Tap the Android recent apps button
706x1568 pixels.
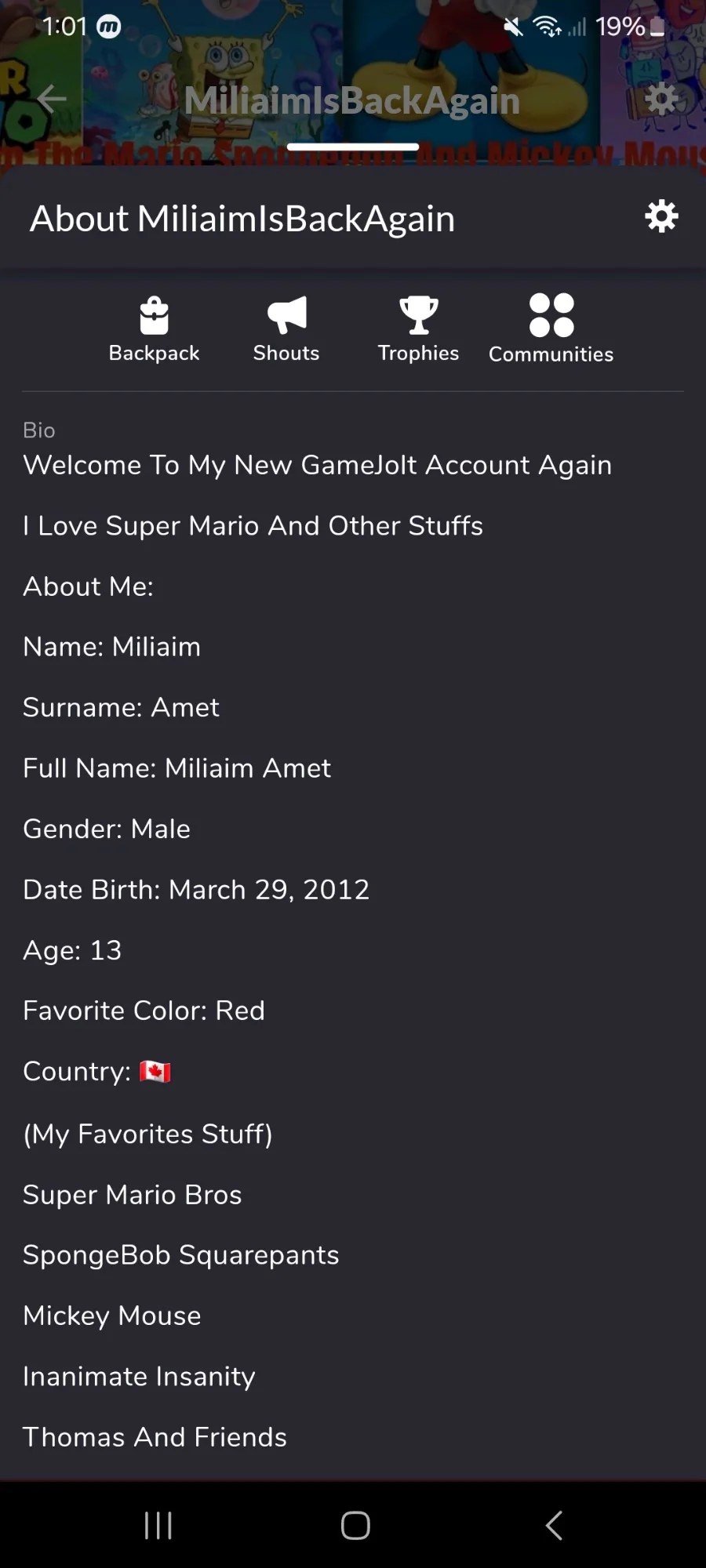point(158,1526)
